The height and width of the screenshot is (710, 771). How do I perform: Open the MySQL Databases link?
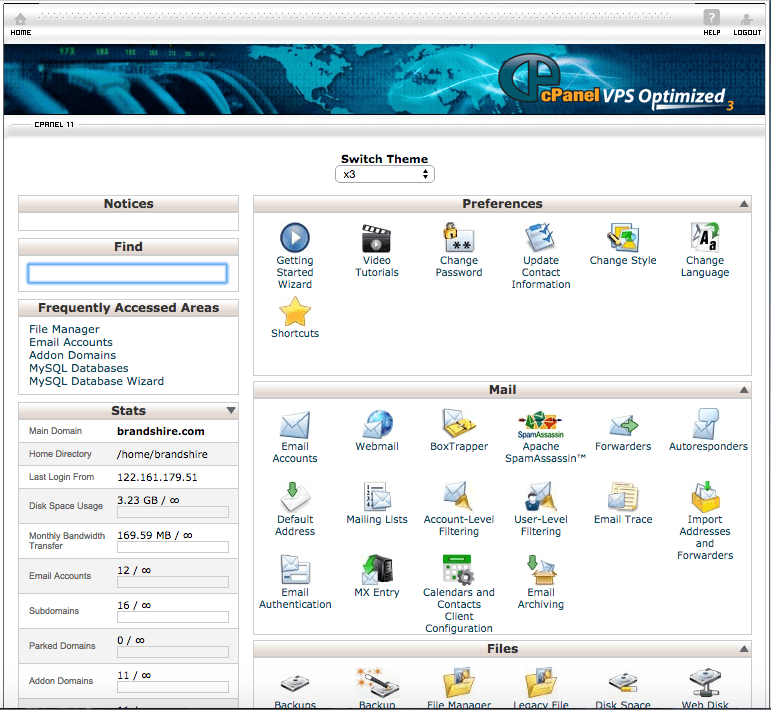[79, 368]
